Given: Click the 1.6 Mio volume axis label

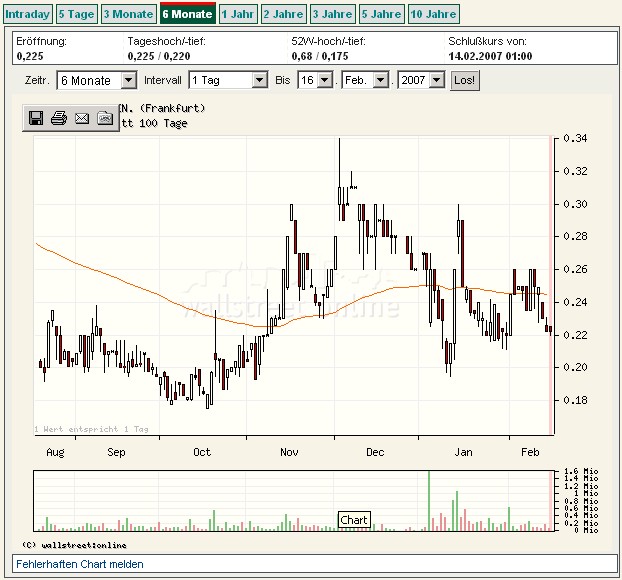Looking at the screenshot, I should [581, 471].
